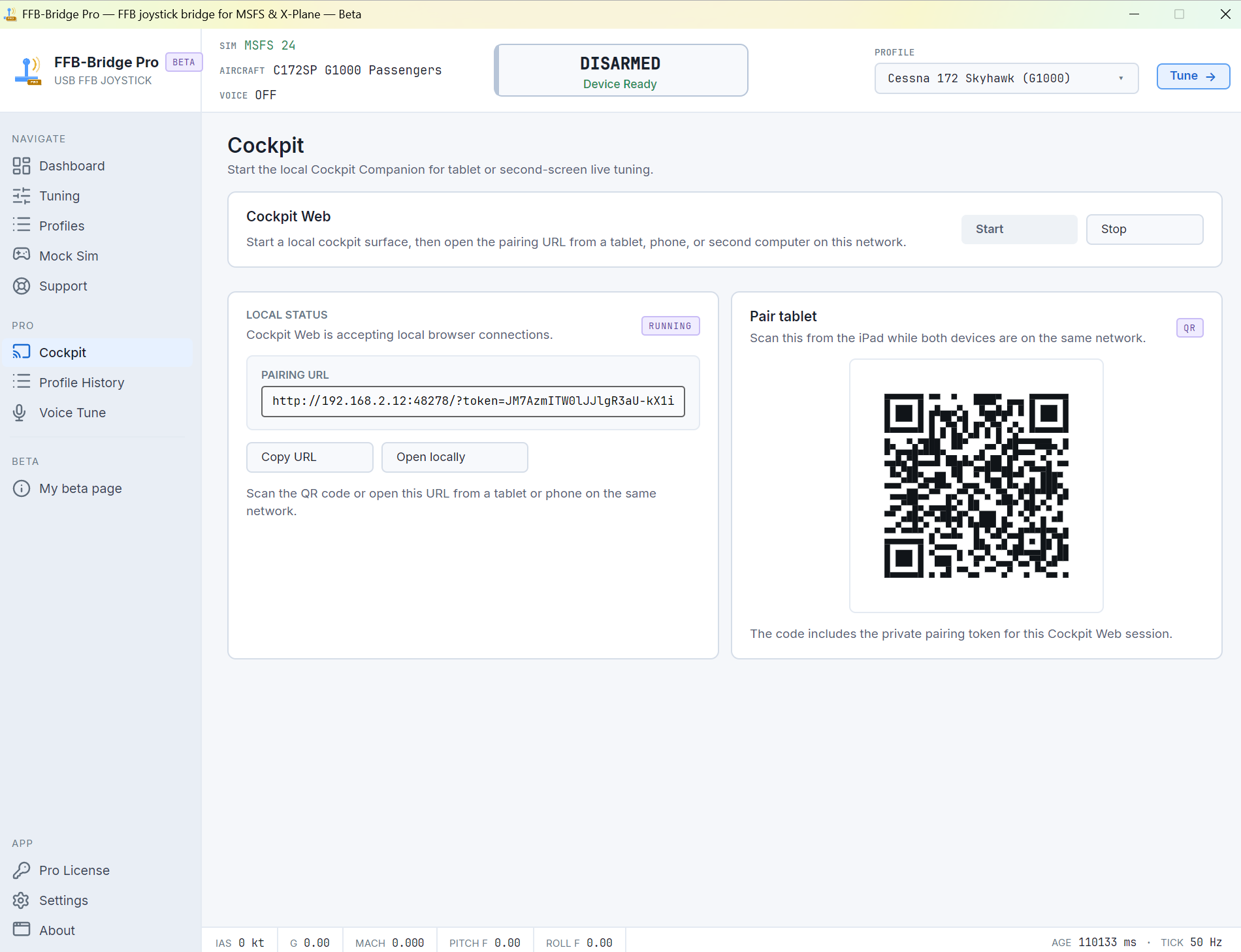Image resolution: width=1241 pixels, height=952 pixels.
Task: Click the Voice Tune microphone icon
Action: tap(20, 413)
